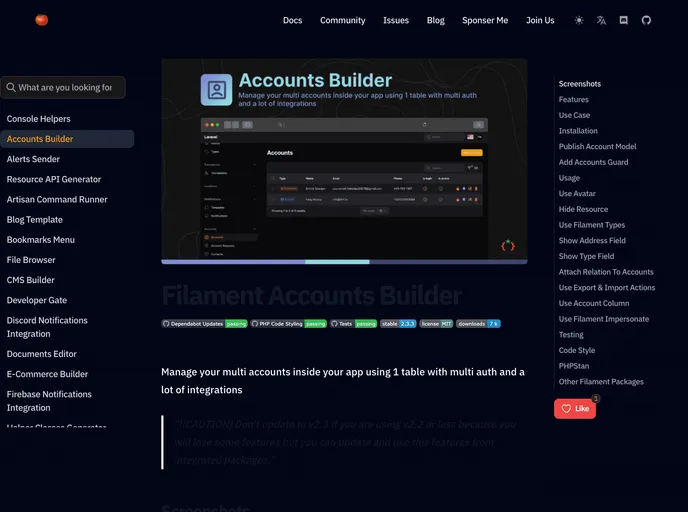
Task: Jump to Usage section
Action: tap(569, 178)
